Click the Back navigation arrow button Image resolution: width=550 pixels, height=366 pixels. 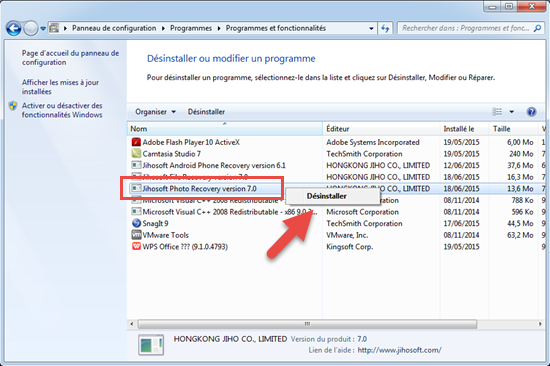(x=14, y=28)
